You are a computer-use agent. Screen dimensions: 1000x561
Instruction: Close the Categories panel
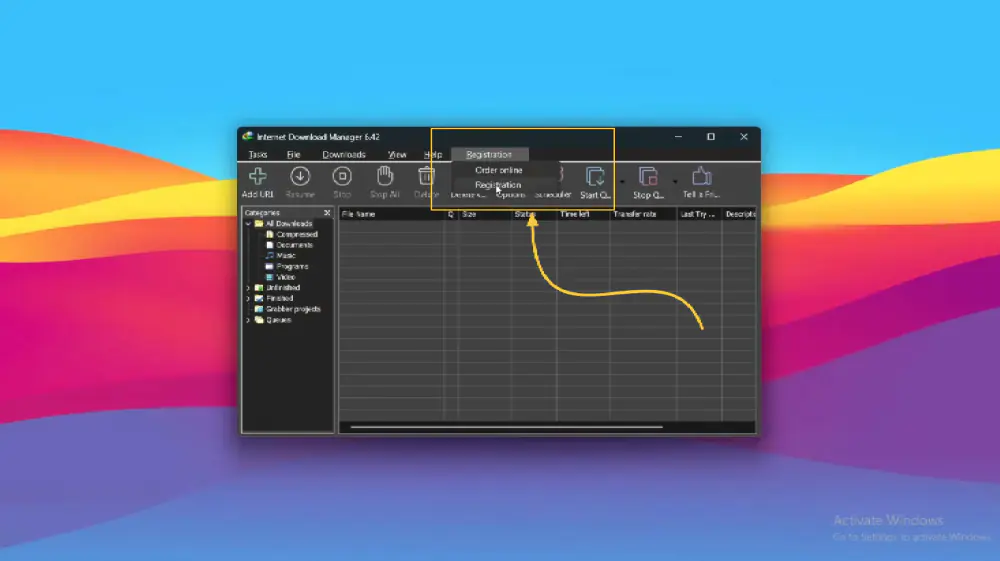(x=327, y=213)
